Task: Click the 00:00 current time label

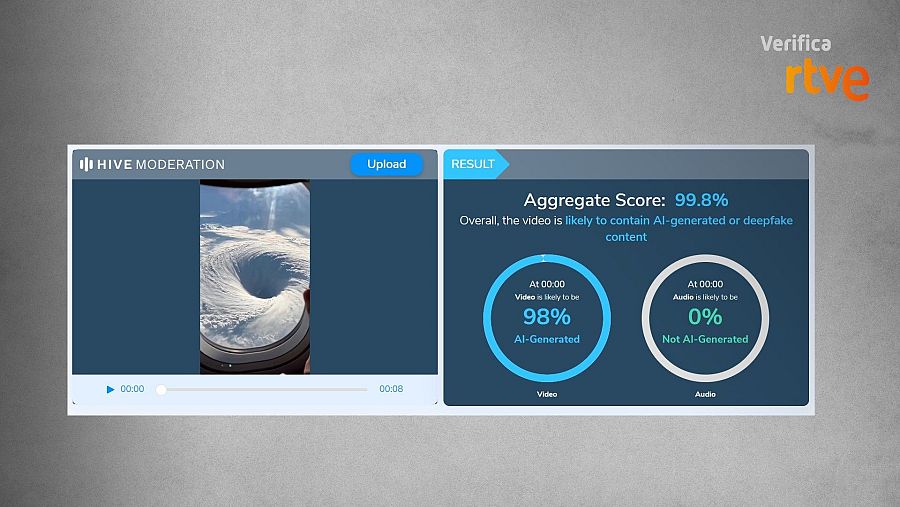Action: point(132,389)
